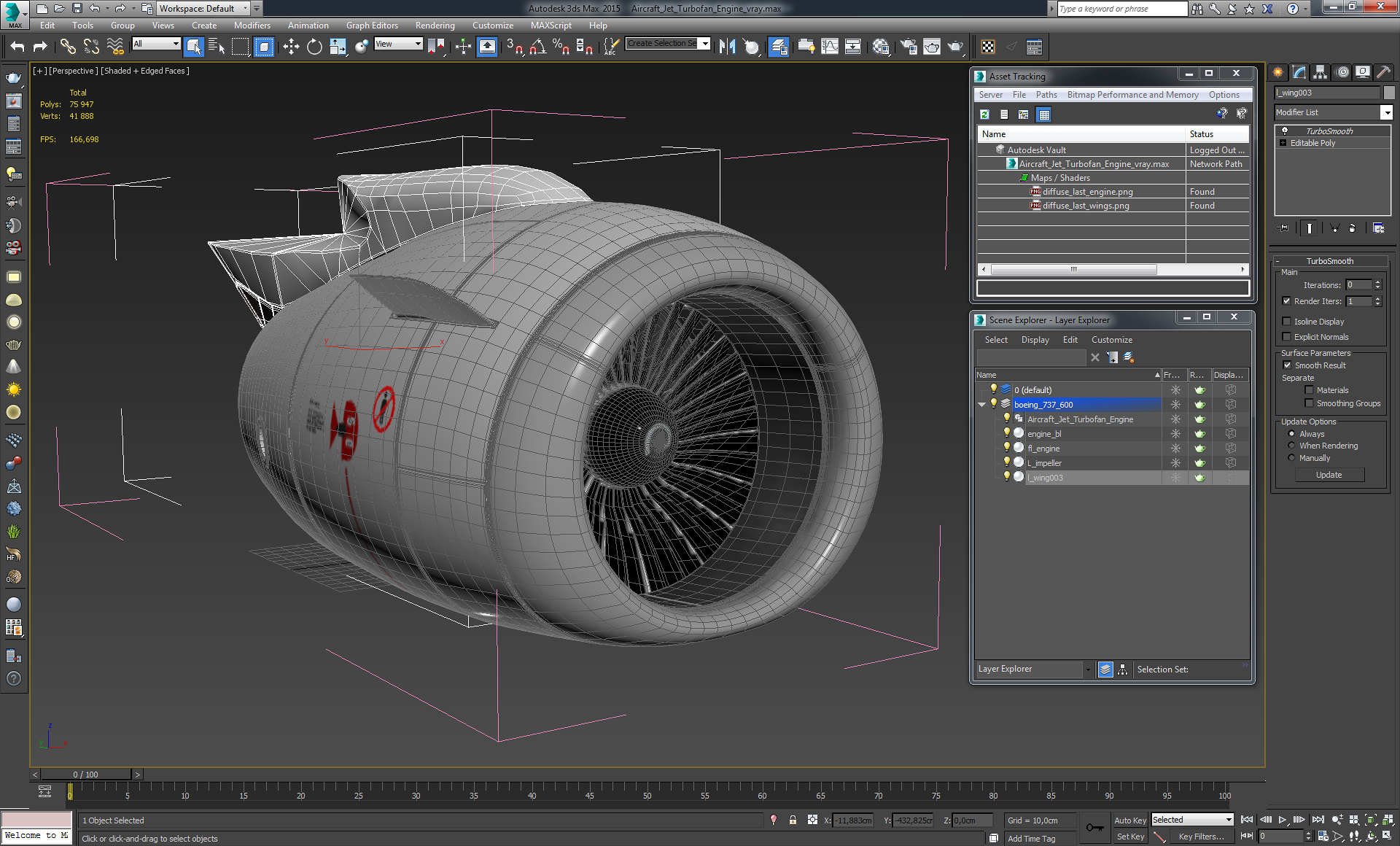The width and height of the screenshot is (1400, 846).
Task: Check Separate by Smoothing Groups
Action: (1309, 403)
